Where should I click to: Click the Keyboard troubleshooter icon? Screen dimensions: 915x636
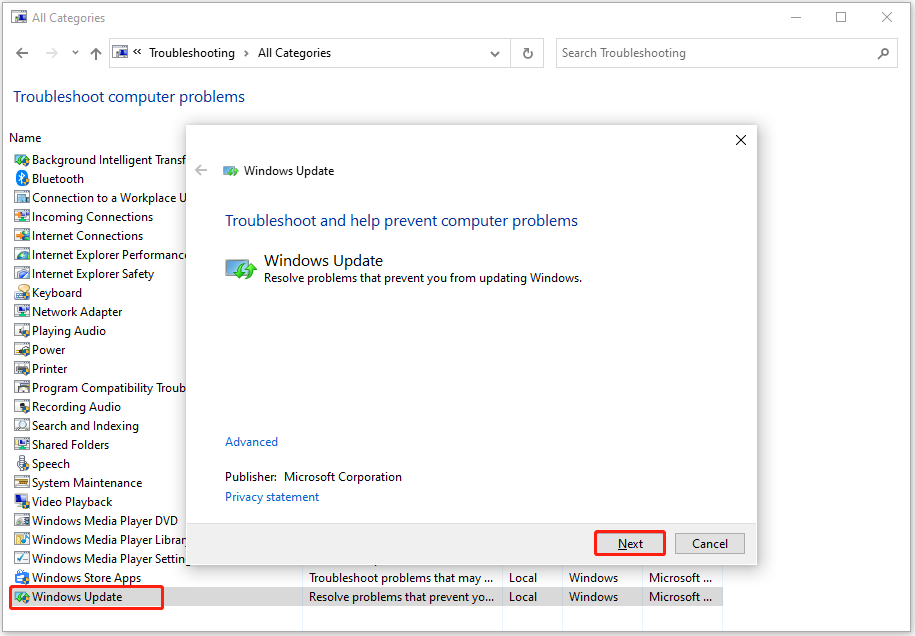click(x=22, y=292)
